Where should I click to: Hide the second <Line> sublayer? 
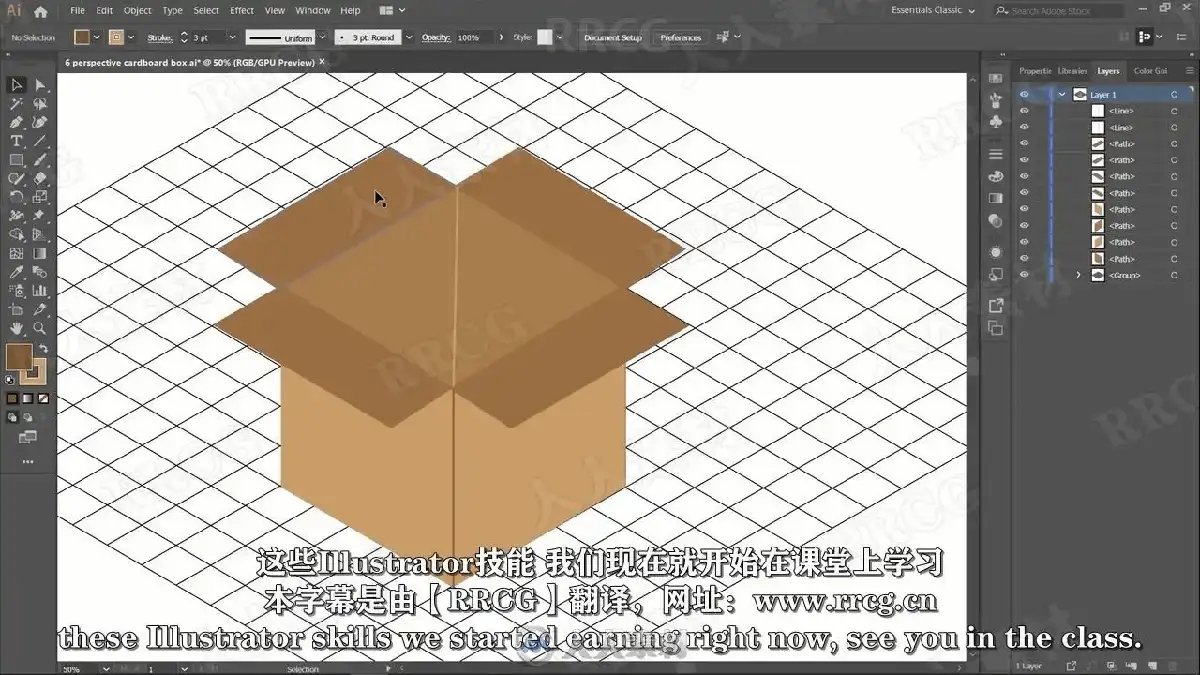tap(1023, 127)
